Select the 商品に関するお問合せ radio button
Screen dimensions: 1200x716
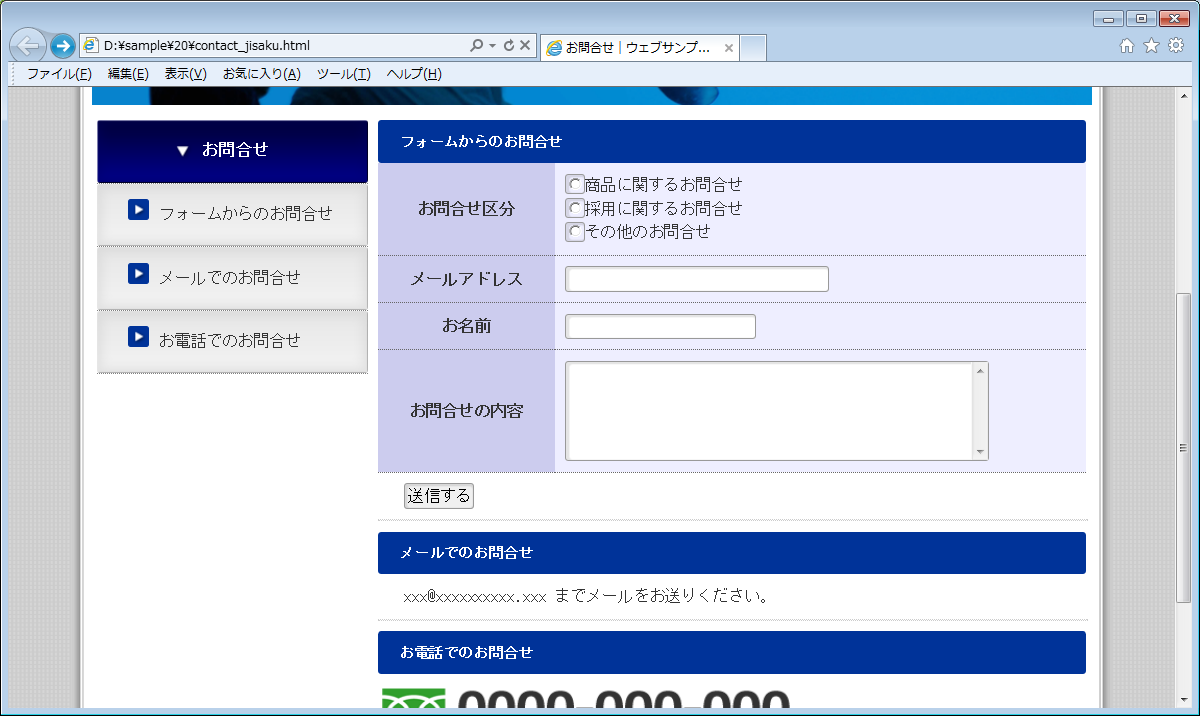(575, 184)
